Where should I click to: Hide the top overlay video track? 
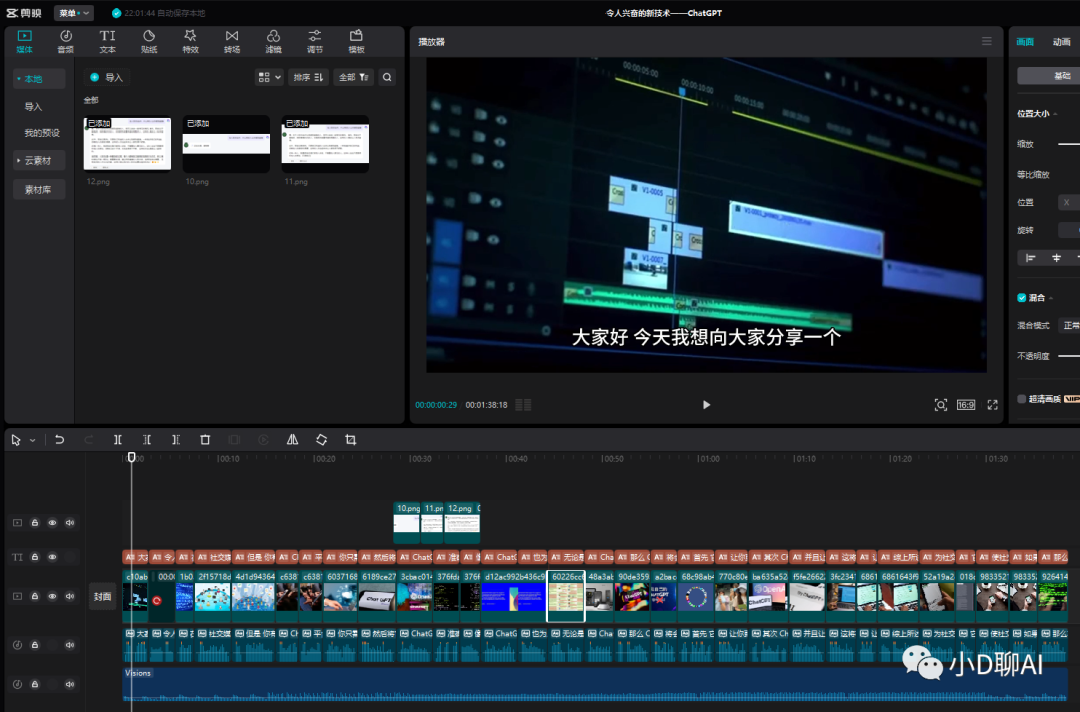52,523
